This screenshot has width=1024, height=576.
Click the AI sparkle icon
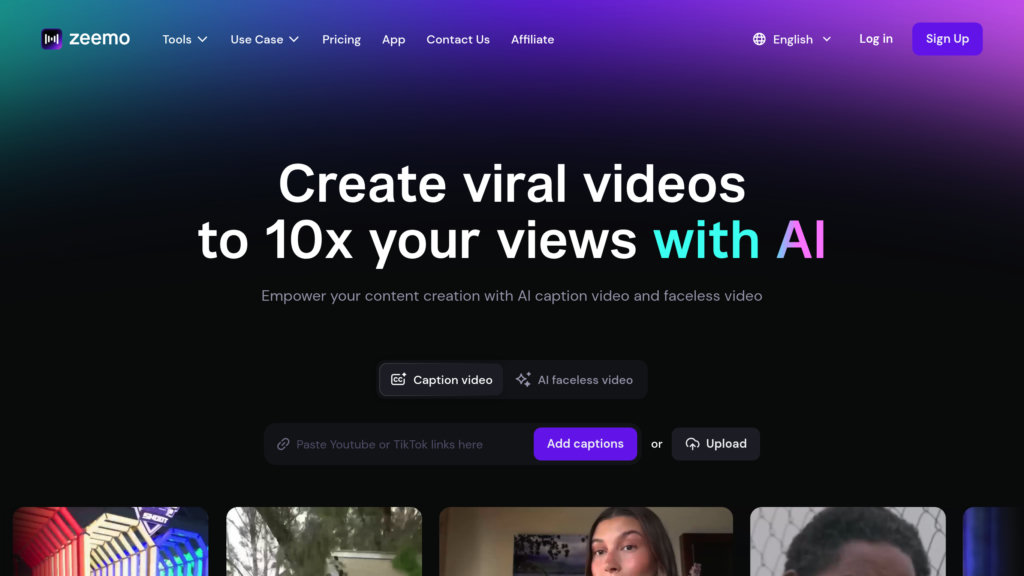point(523,379)
